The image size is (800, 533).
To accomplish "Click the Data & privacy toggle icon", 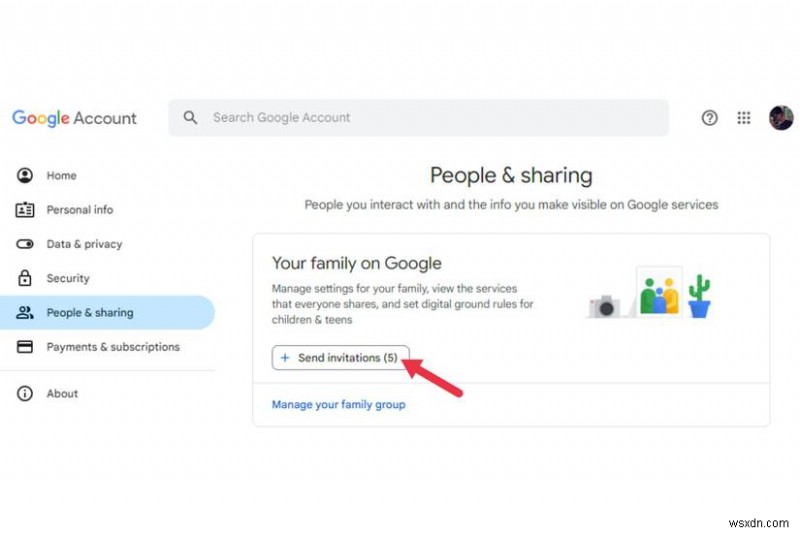I will coord(24,244).
